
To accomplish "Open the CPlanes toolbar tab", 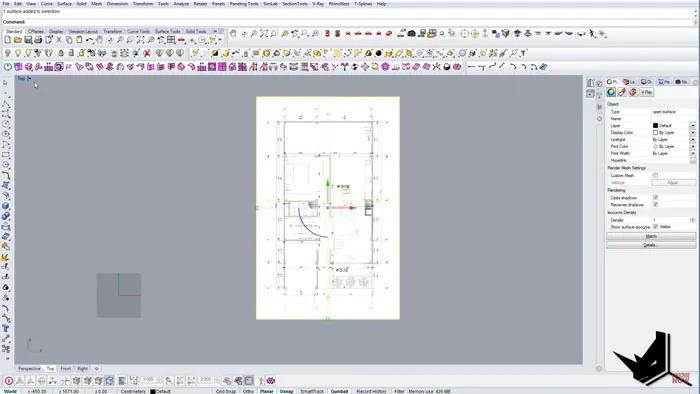I will click(36, 31).
